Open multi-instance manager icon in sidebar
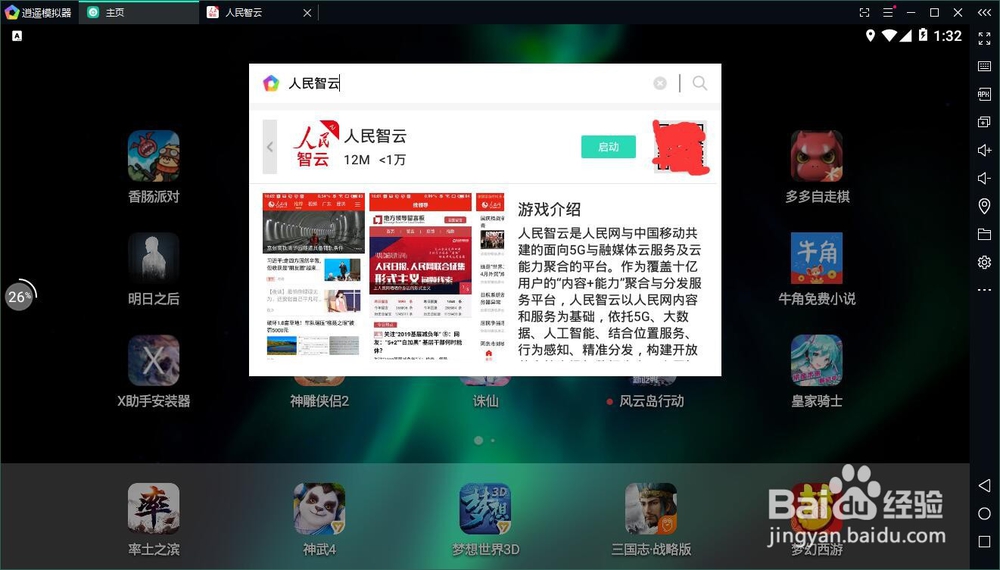This screenshot has width=1000, height=570. pos(984,122)
